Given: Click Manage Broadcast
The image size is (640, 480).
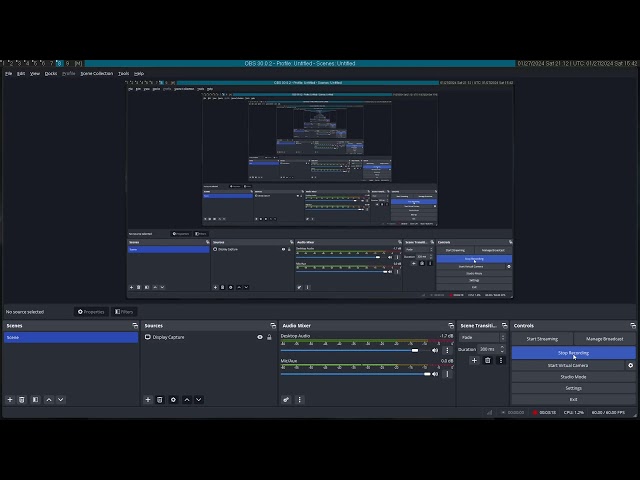Looking at the screenshot, I should (x=604, y=339).
